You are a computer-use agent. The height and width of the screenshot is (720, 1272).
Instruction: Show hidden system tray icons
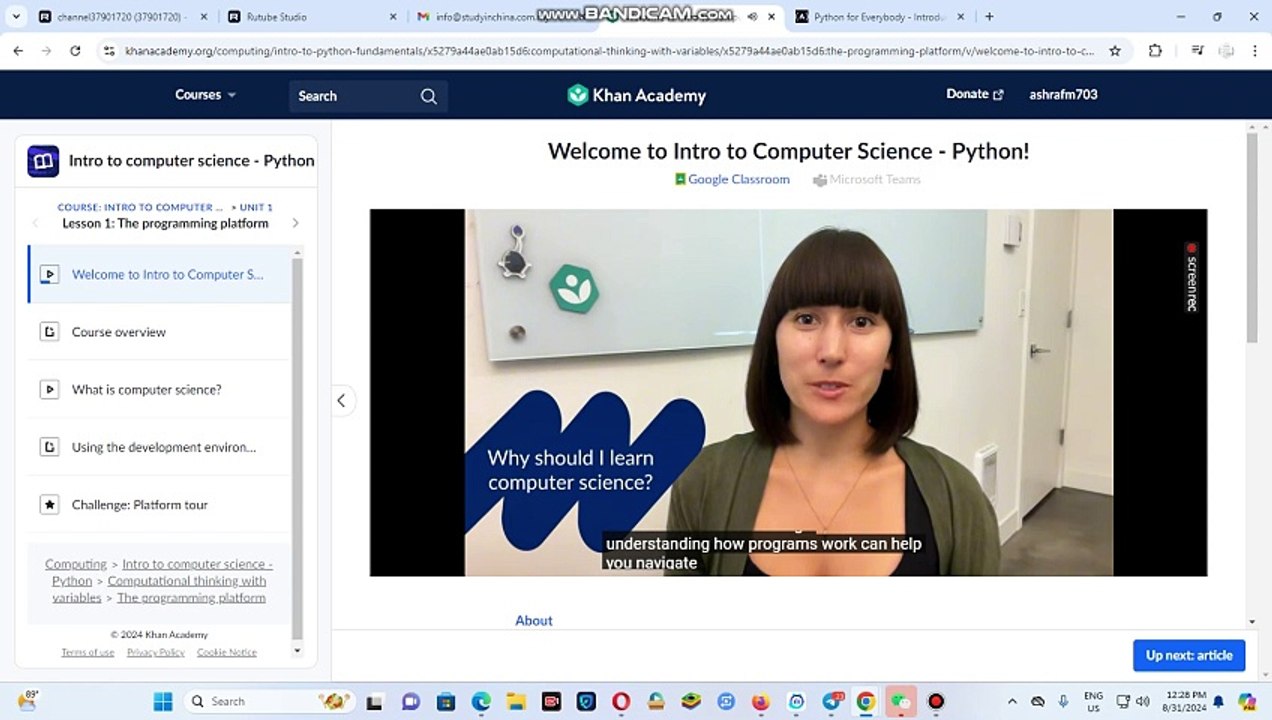tap(1012, 701)
